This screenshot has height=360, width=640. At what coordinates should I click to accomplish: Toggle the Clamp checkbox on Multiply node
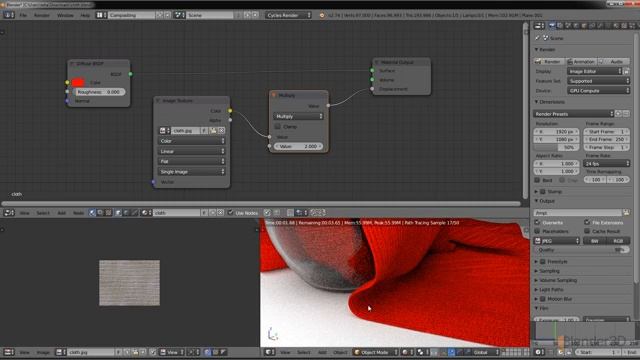click(x=278, y=127)
